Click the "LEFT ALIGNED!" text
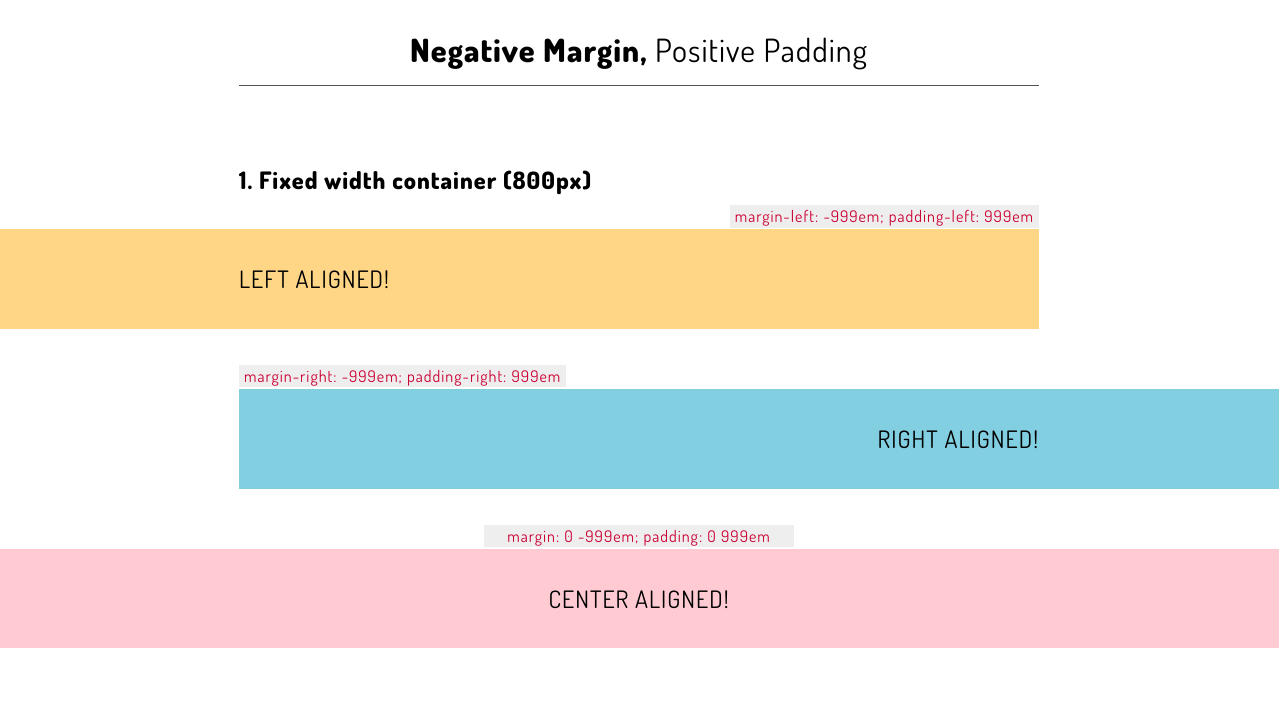This screenshot has width=1279, height=720. pos(314,280)
